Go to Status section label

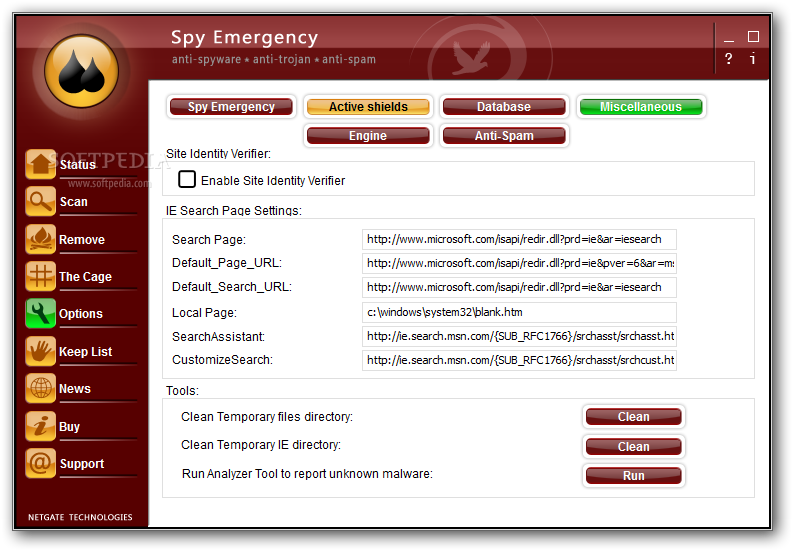(77, 164)
